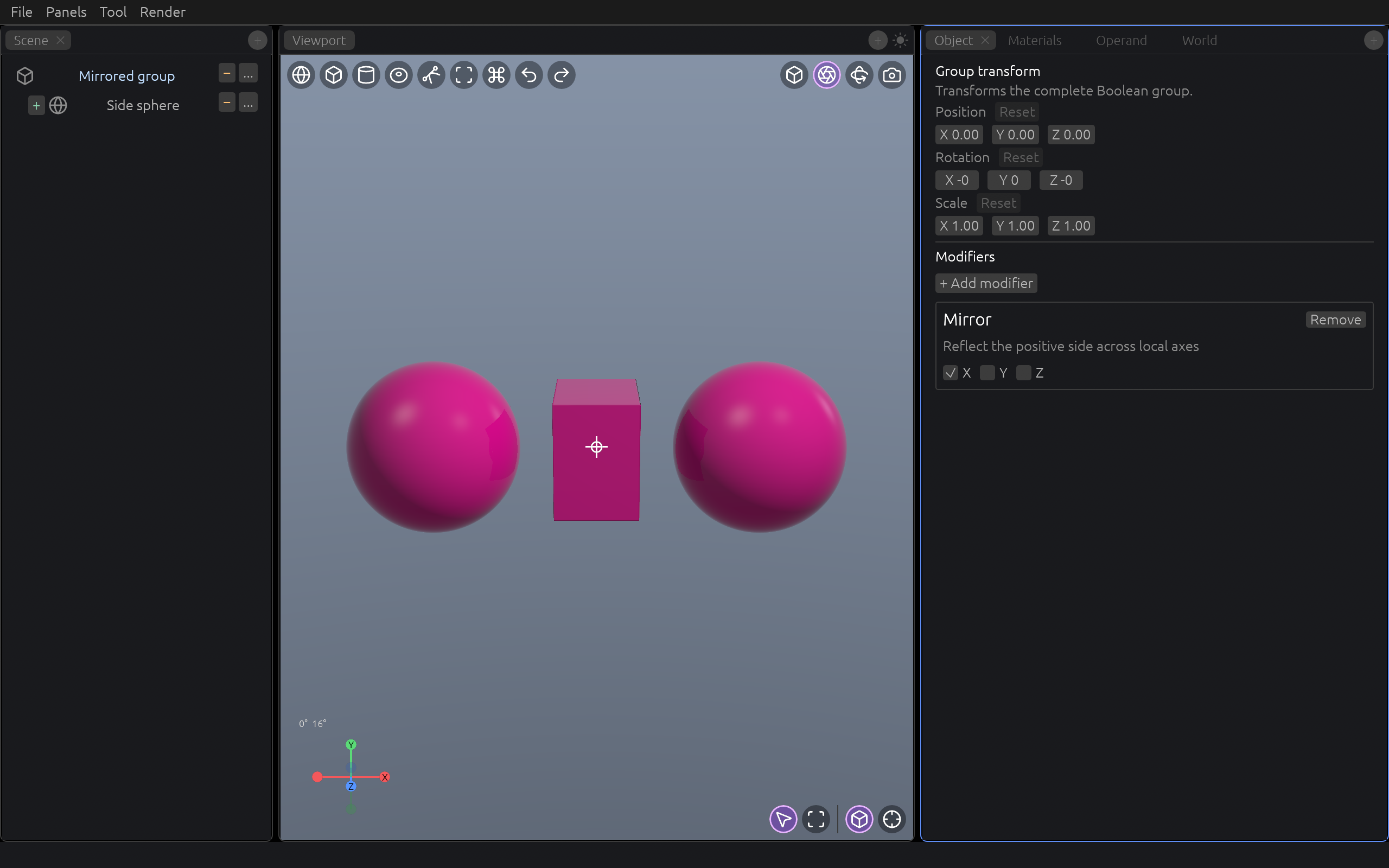Click the Add modifier button
This screenshot has height=868, width=1389.
coord(986,283)
